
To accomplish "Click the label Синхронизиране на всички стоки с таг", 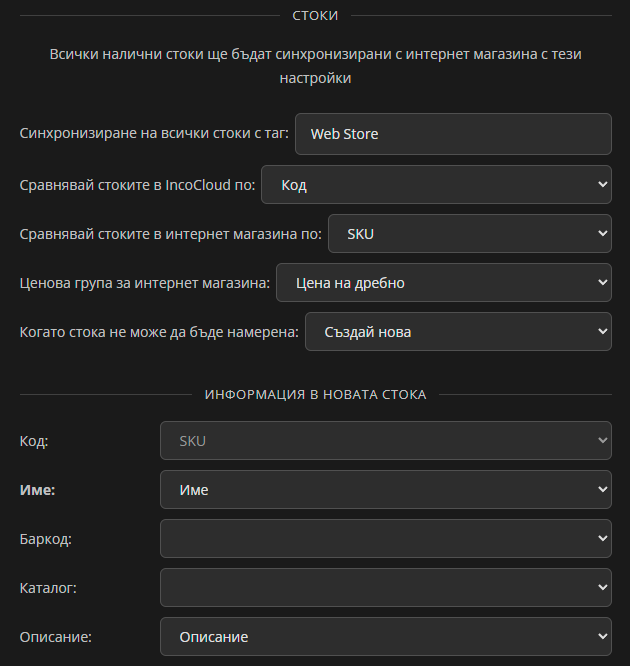I will pyautogui.click(x=154, y=133).
